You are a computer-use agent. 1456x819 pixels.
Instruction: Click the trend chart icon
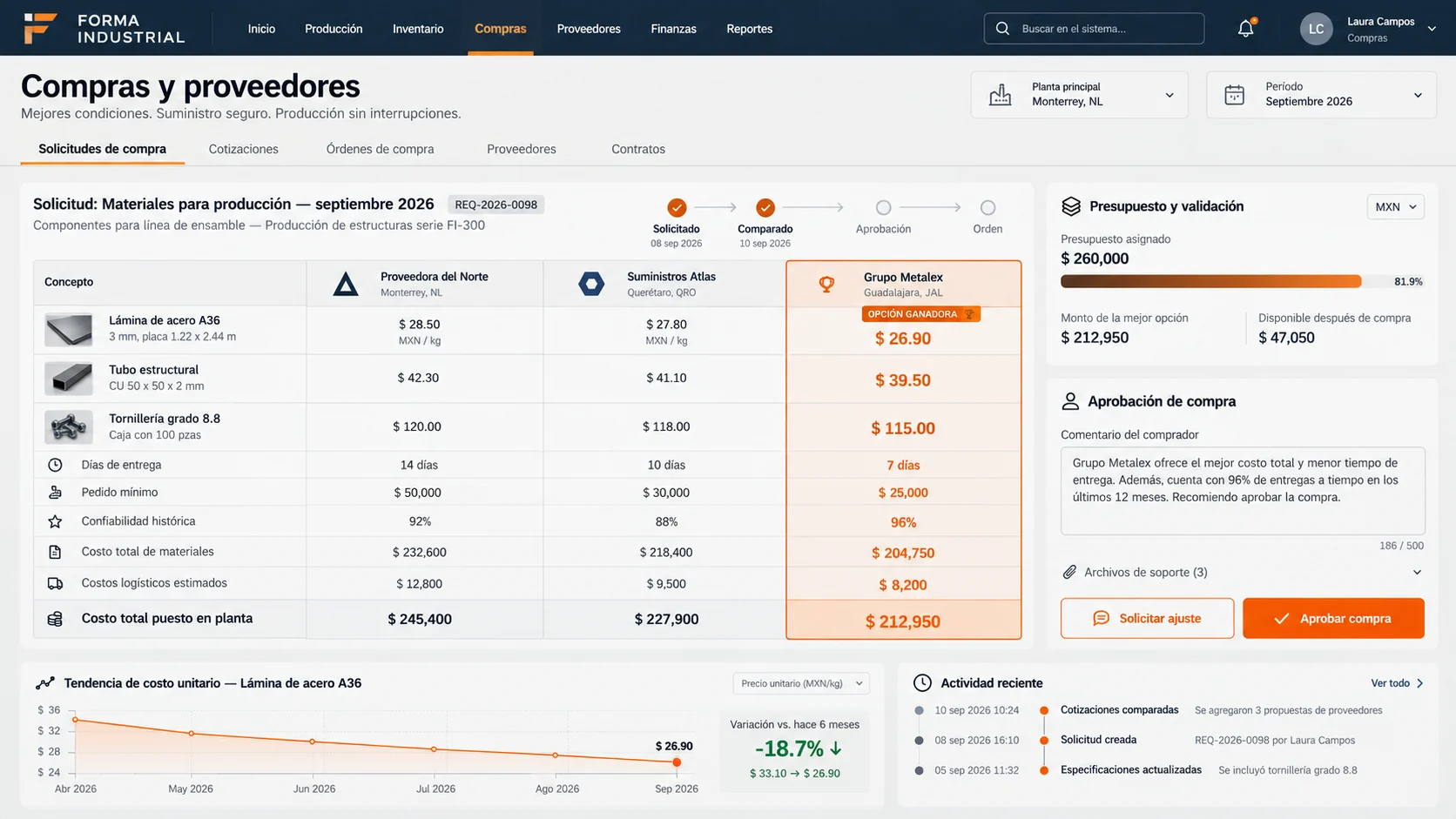[x=45, y=683]
